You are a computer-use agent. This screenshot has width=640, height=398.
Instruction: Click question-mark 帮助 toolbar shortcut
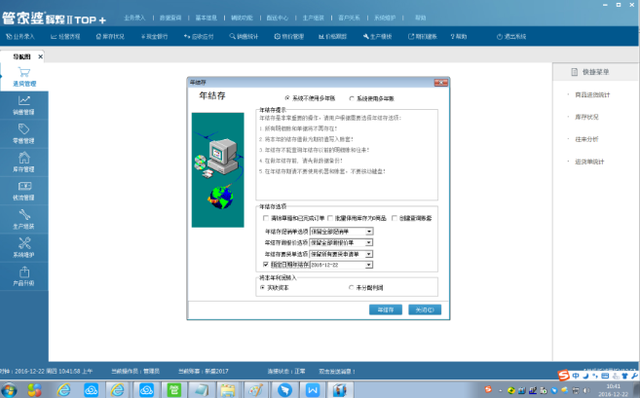[459, 36]
